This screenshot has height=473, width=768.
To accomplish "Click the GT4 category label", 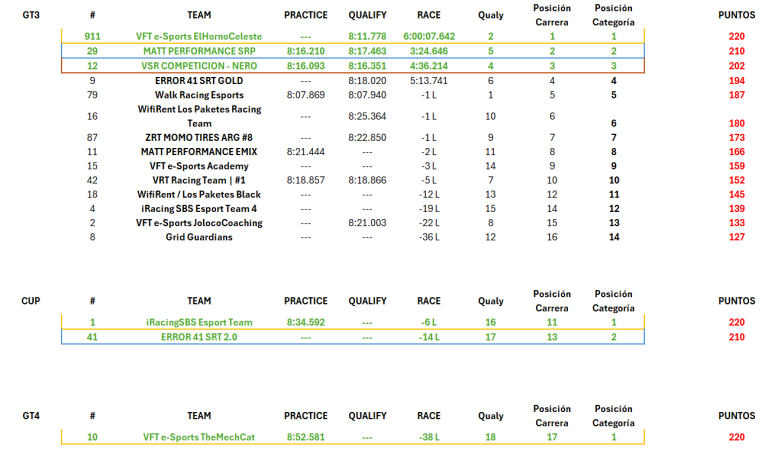I will (x=31, y=415).
